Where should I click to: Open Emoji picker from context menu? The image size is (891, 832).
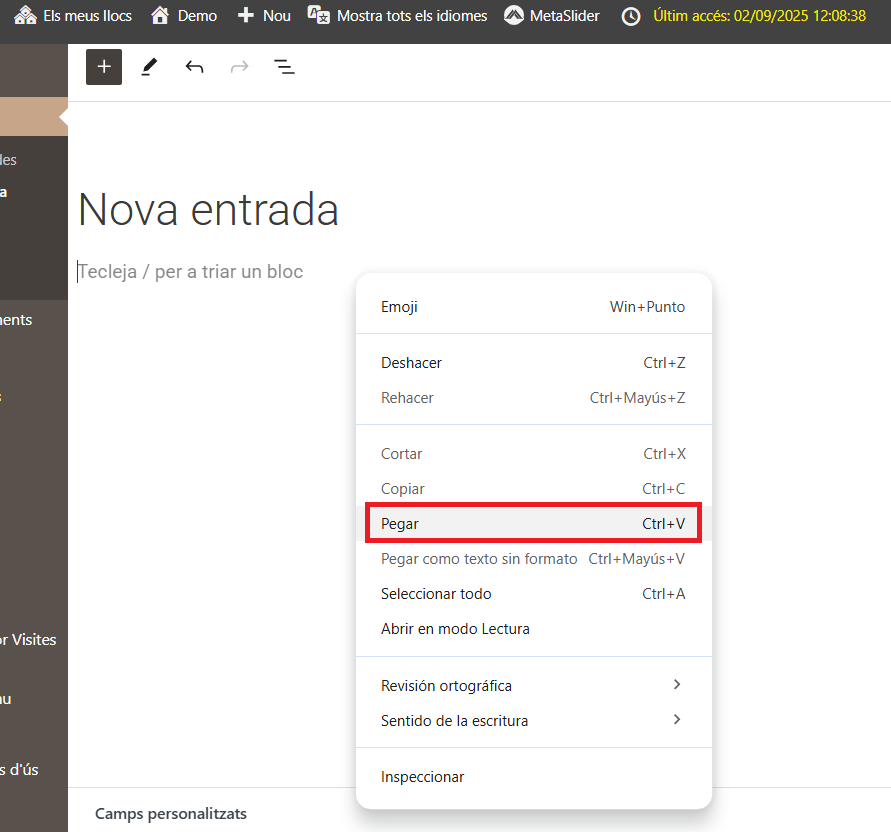click(x=533, y=307)
